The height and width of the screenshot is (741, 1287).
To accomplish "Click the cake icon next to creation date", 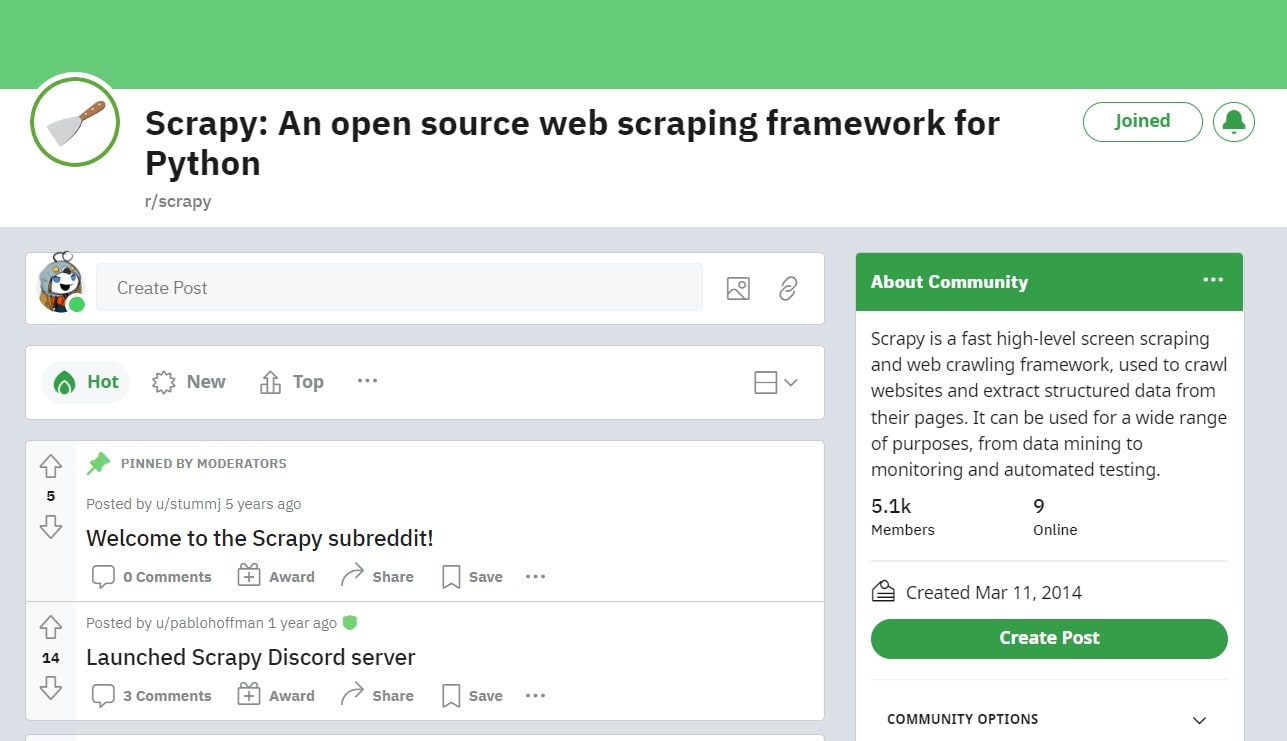I will click(x=883, y=591).
